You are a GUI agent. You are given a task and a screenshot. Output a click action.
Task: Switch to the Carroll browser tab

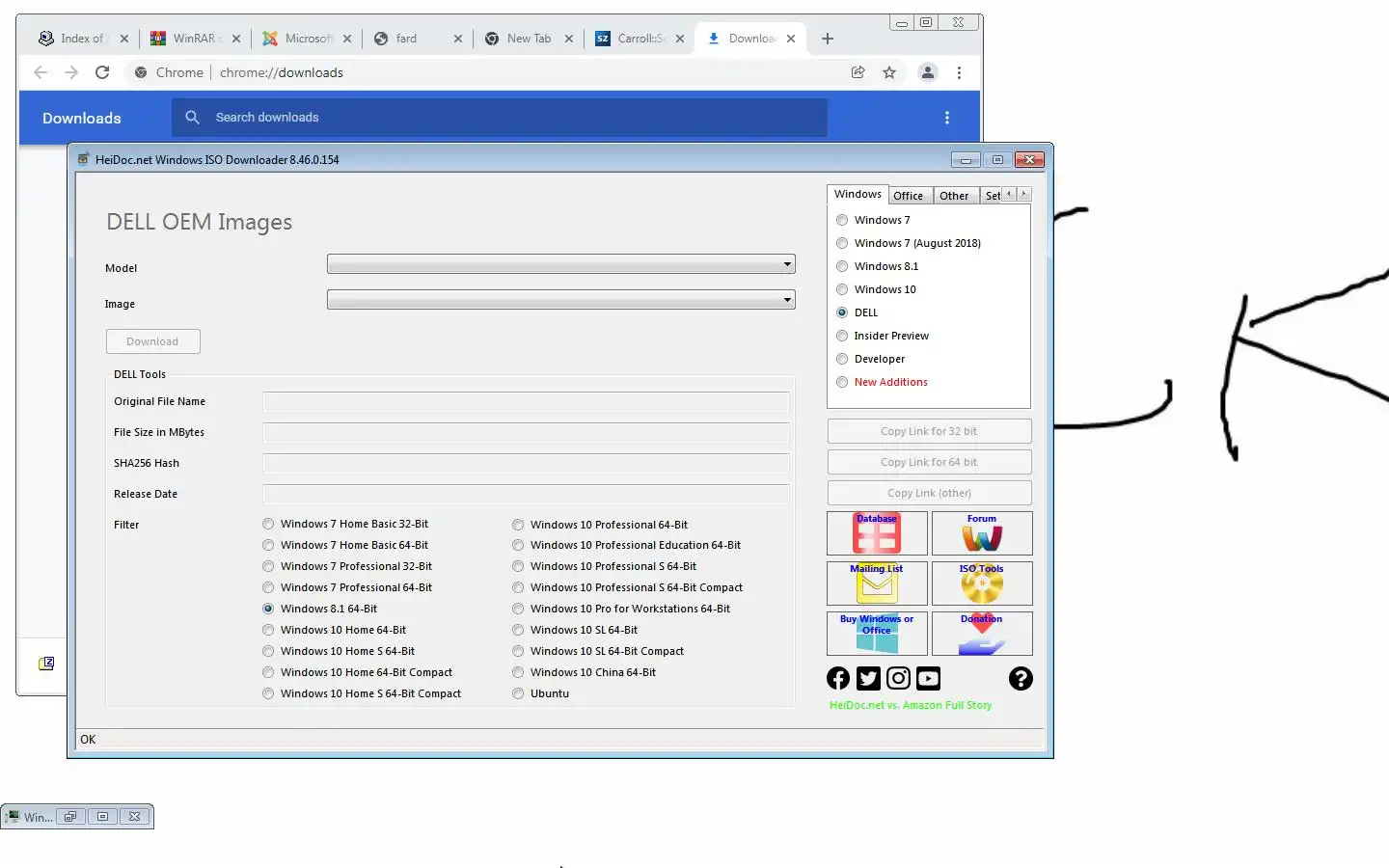tap(640, 39)
